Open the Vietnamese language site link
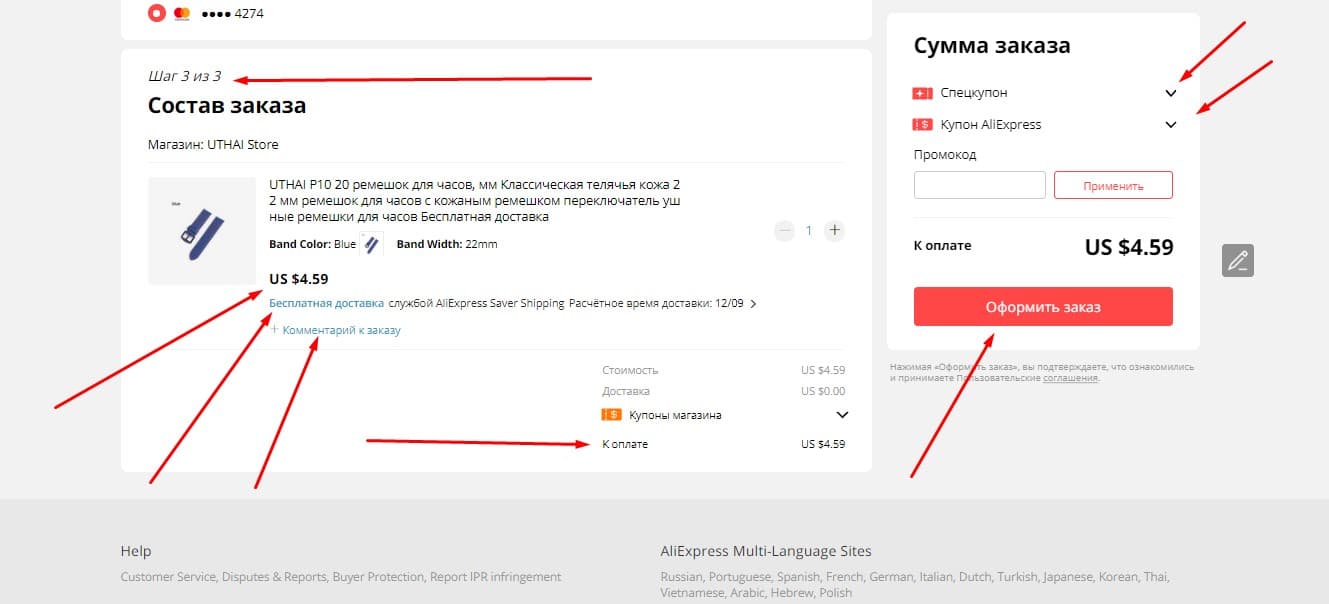This screenshot has height=604, width=1329. (693, 593)
